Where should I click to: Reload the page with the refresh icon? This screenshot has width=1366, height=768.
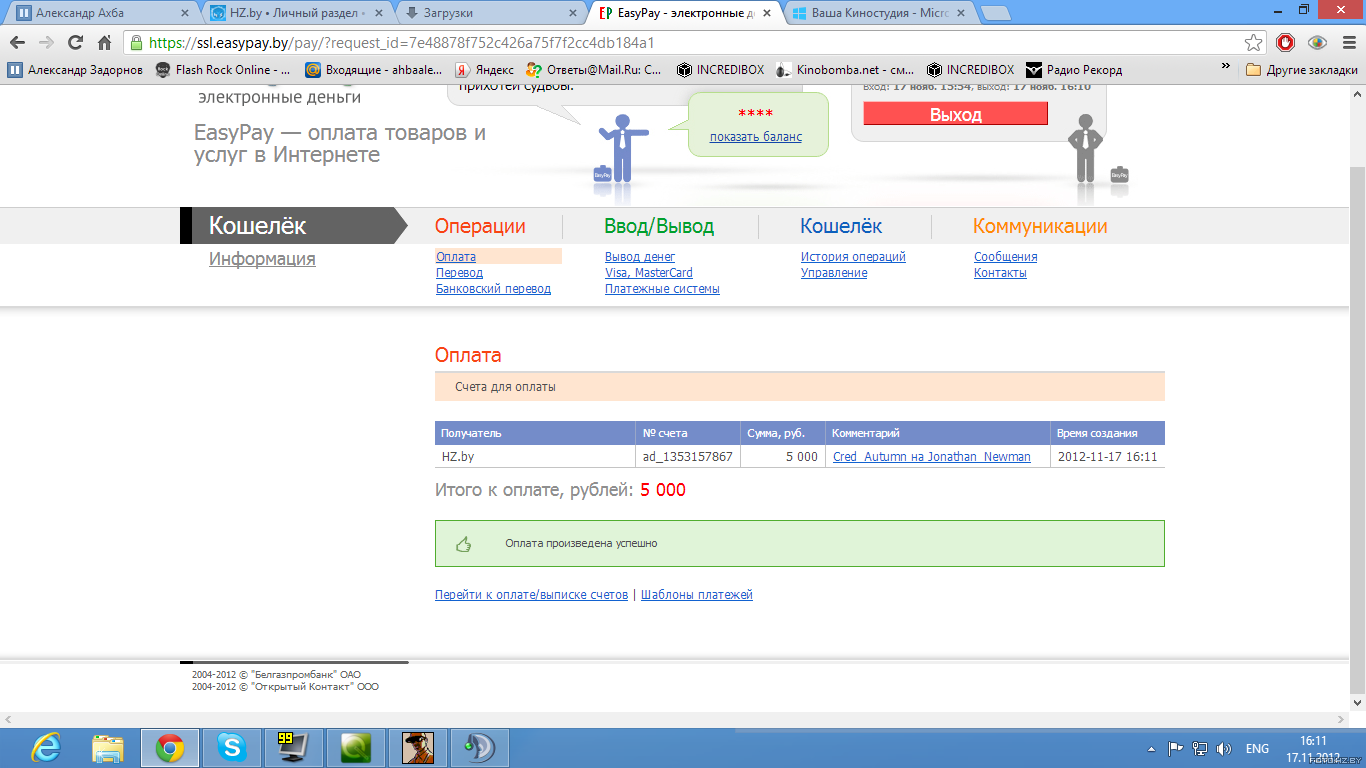(75, 43)
